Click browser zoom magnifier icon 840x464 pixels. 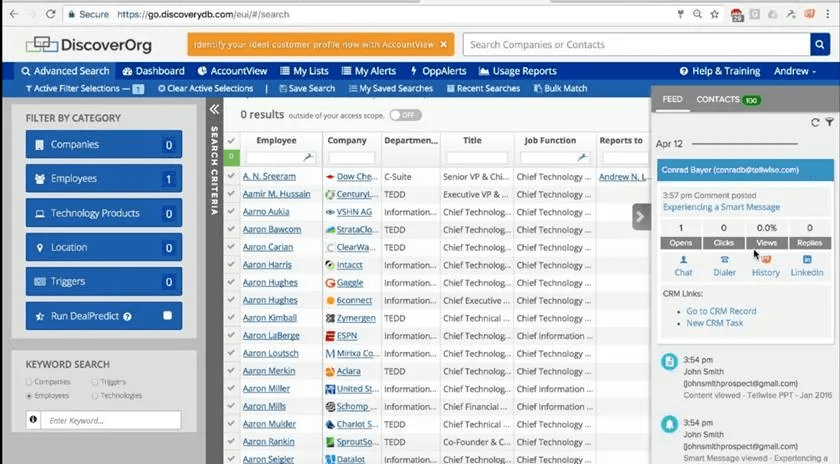(697, 14)
